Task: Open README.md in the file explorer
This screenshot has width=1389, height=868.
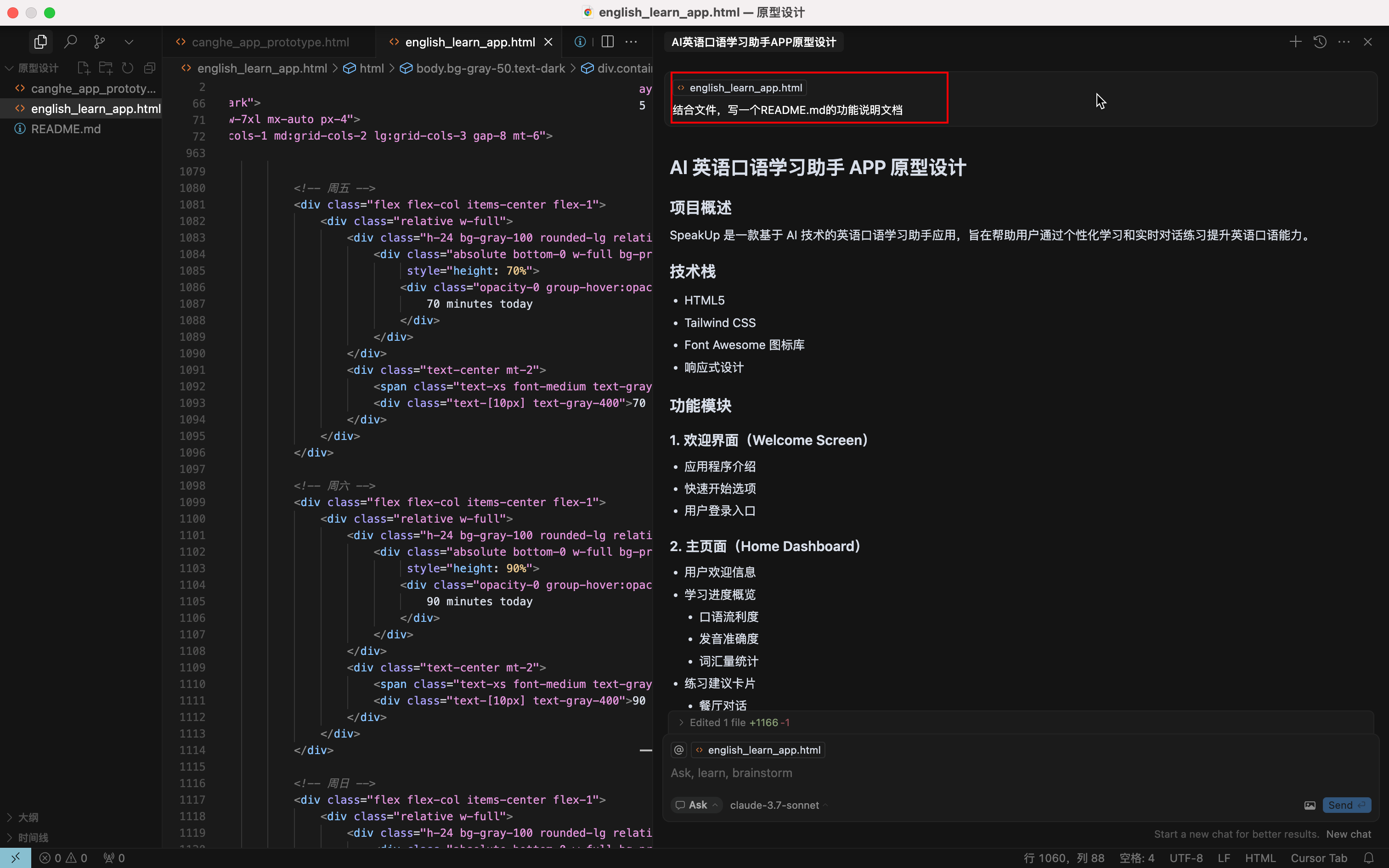Action: (65, 129)
